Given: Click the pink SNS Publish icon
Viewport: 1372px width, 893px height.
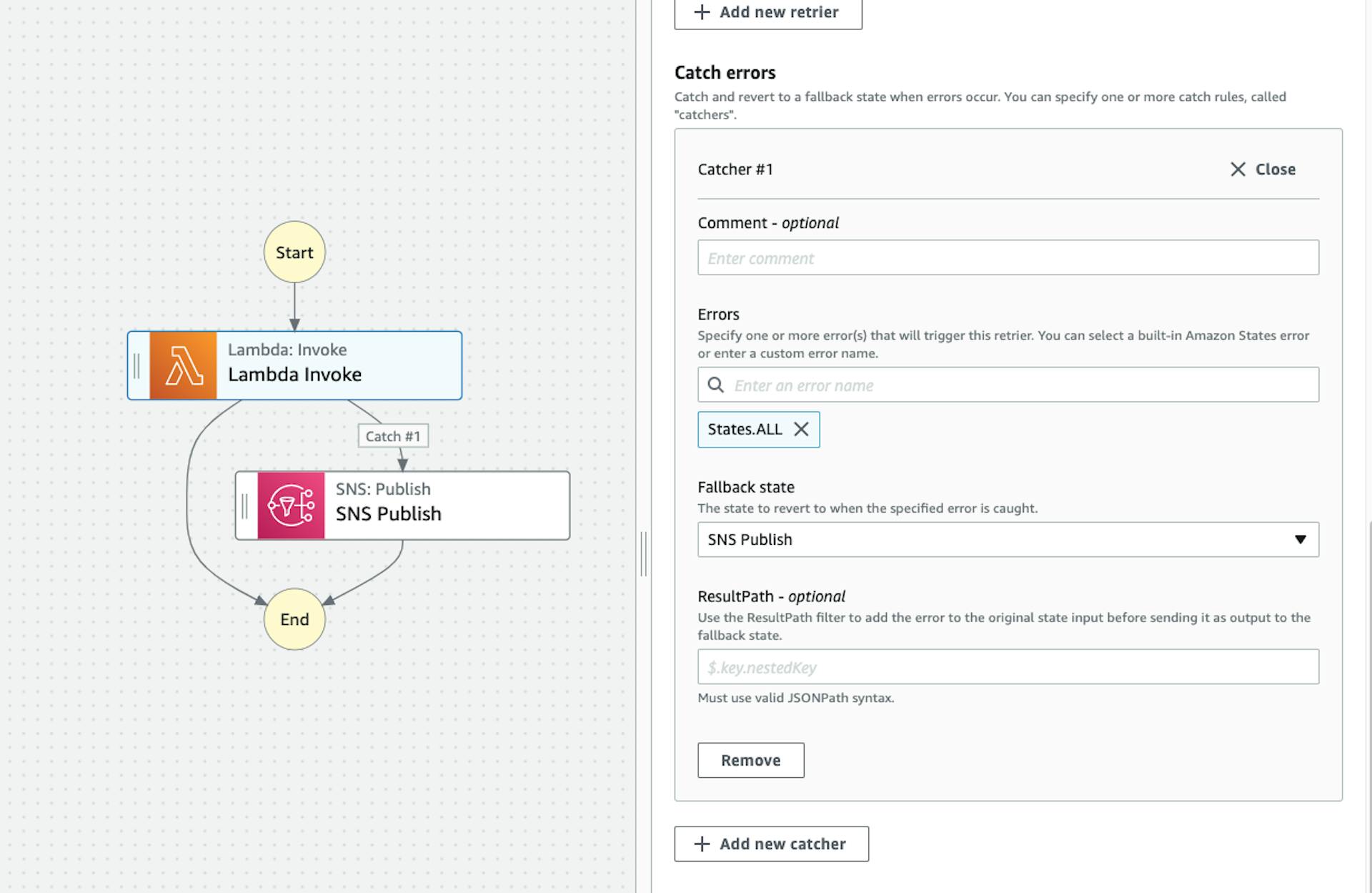Looking at the screenshot, I should coord(291,505).
